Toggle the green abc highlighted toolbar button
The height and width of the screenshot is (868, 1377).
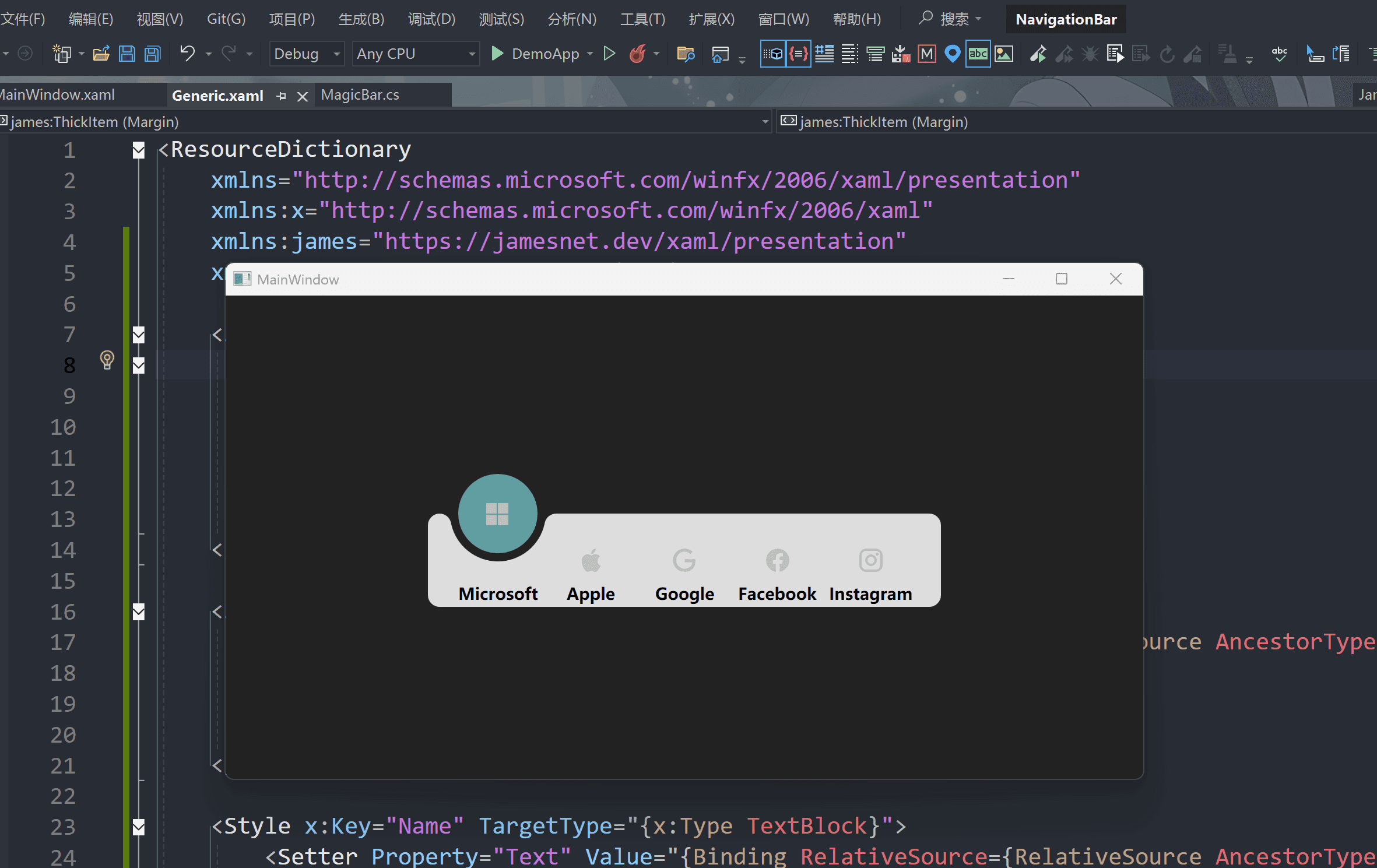coord(978,54)
